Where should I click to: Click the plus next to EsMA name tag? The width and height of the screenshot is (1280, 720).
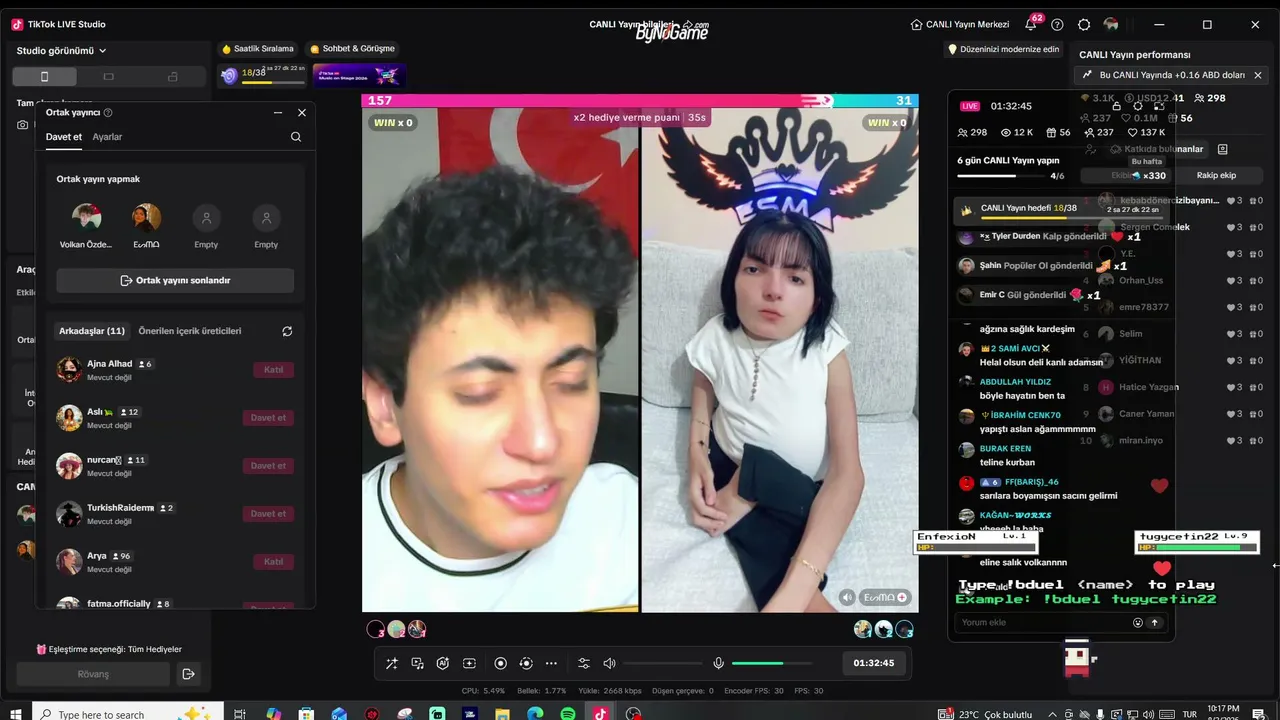(x=902, y=597)
